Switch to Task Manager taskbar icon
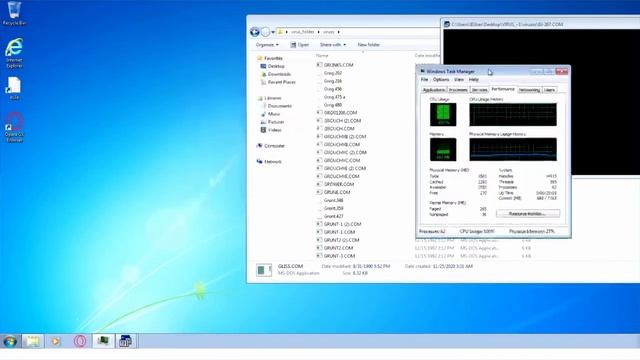Image resolution: width=640 pixels, height=360 pixels. (103, 341)
